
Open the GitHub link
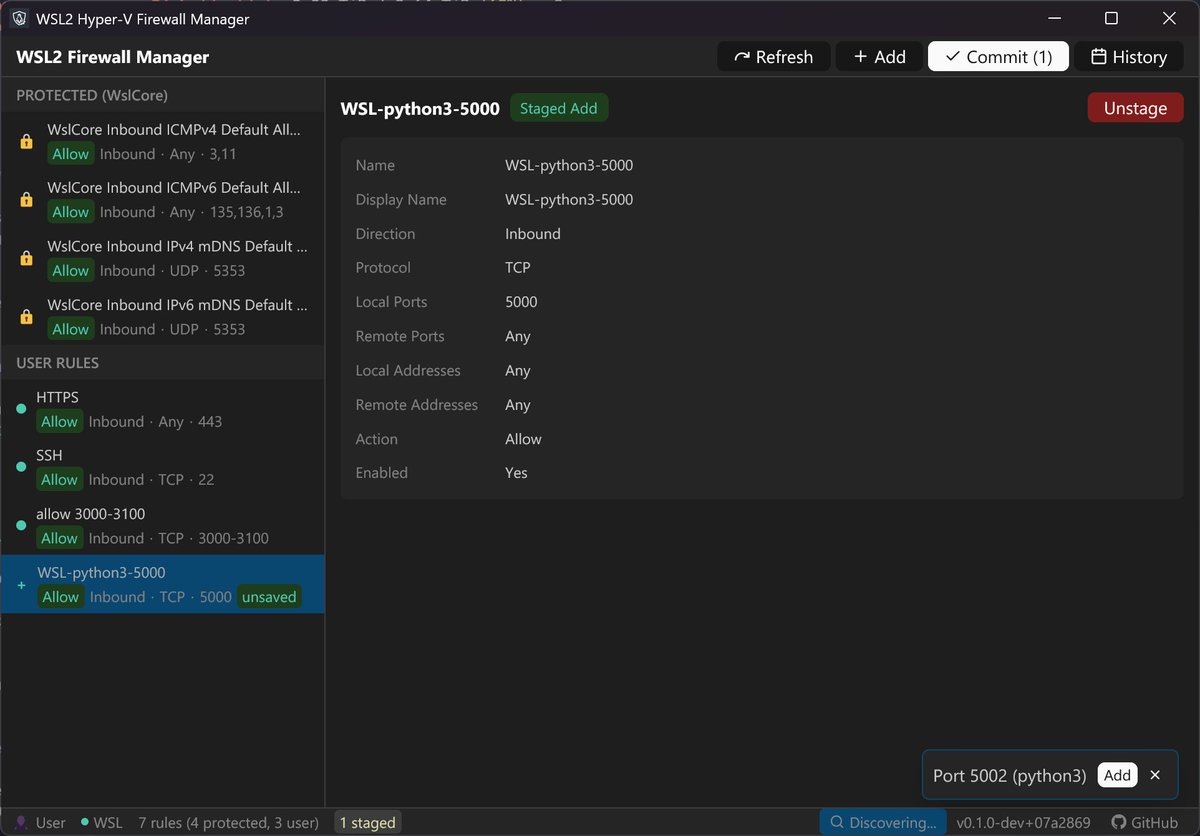pos(1145,822)
